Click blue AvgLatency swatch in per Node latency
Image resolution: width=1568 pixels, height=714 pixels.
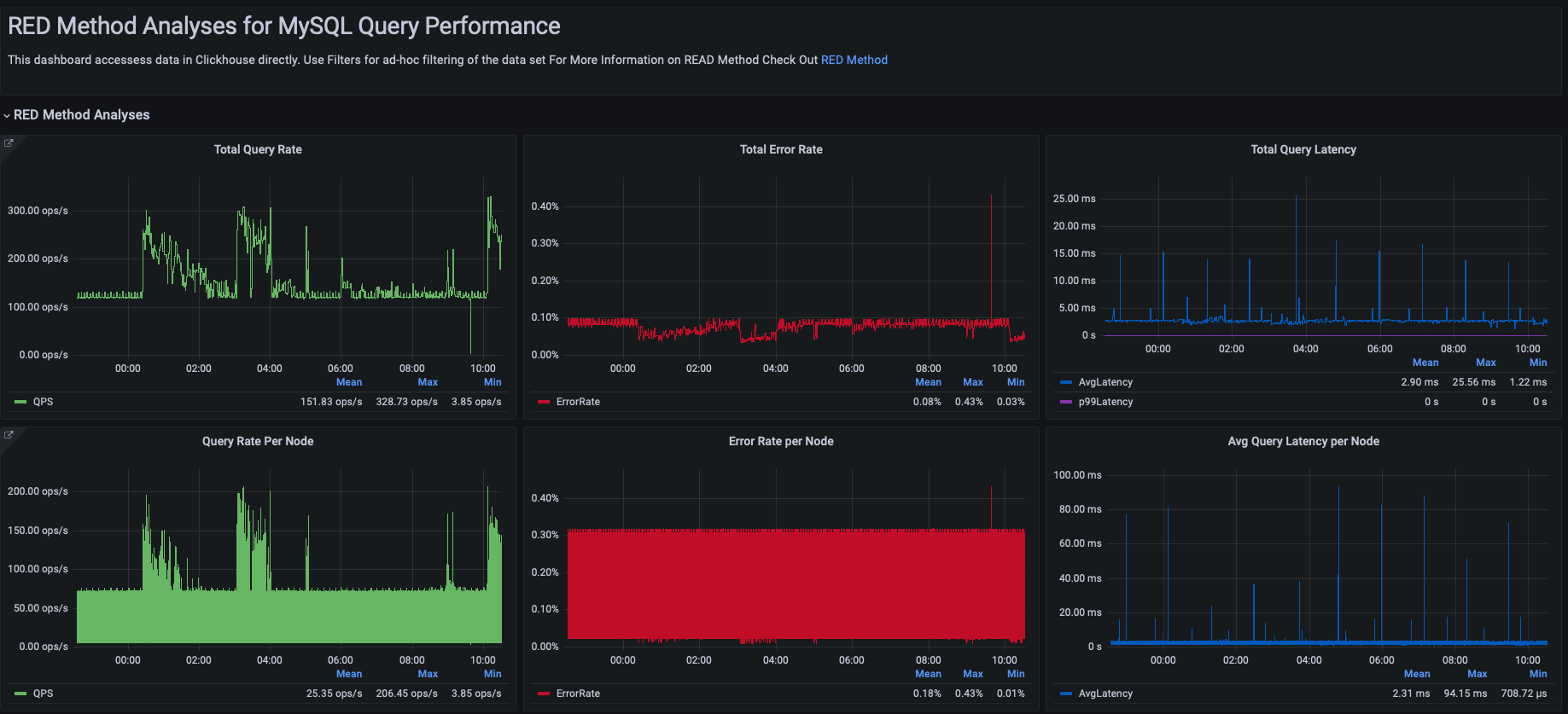[1066, 694]
